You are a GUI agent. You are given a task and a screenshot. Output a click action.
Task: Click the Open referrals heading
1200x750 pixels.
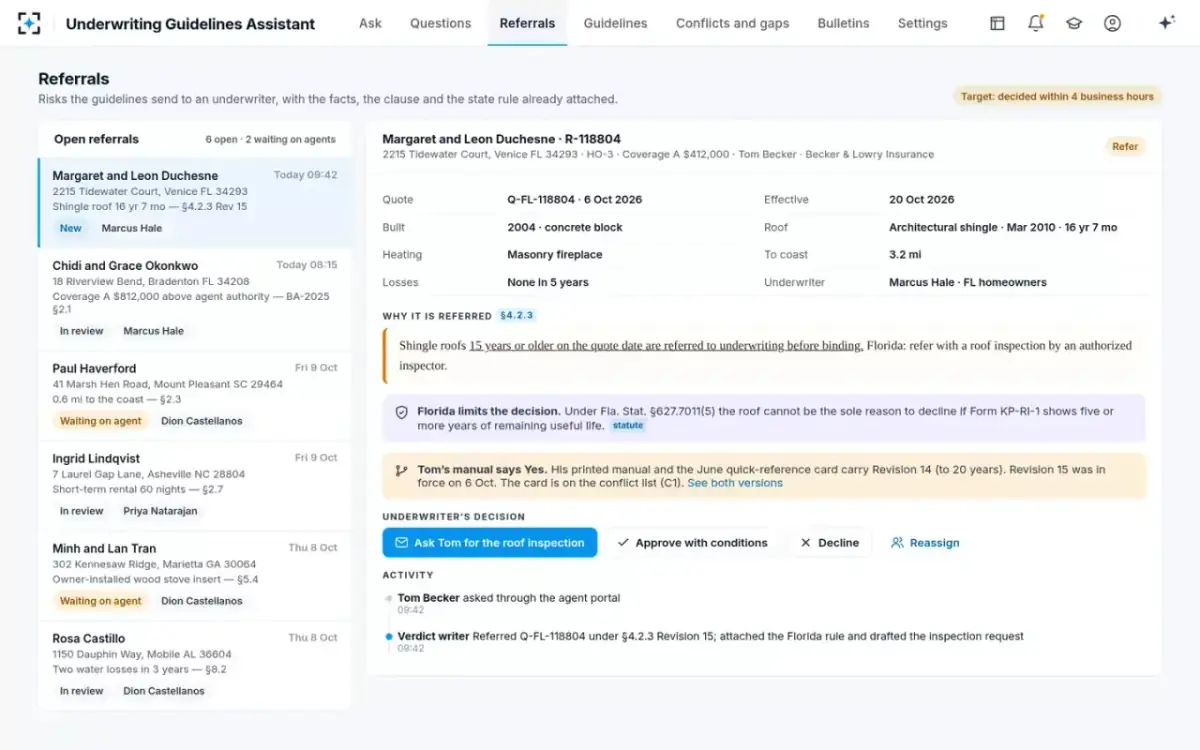click(x=96, y=139)
